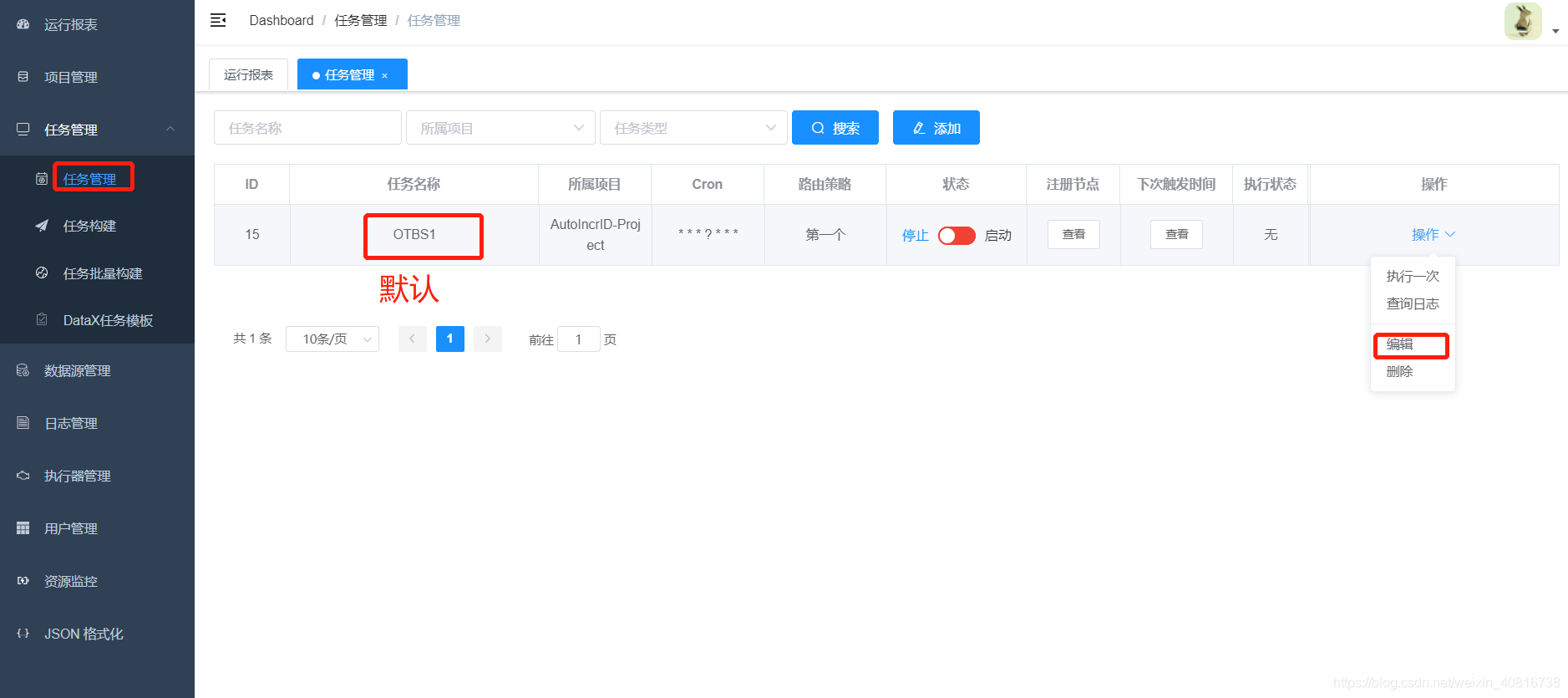The image size is (1568, 698).
Task: Click the Cron value * * * ? * * *
Action: click(x=708, y=234)
